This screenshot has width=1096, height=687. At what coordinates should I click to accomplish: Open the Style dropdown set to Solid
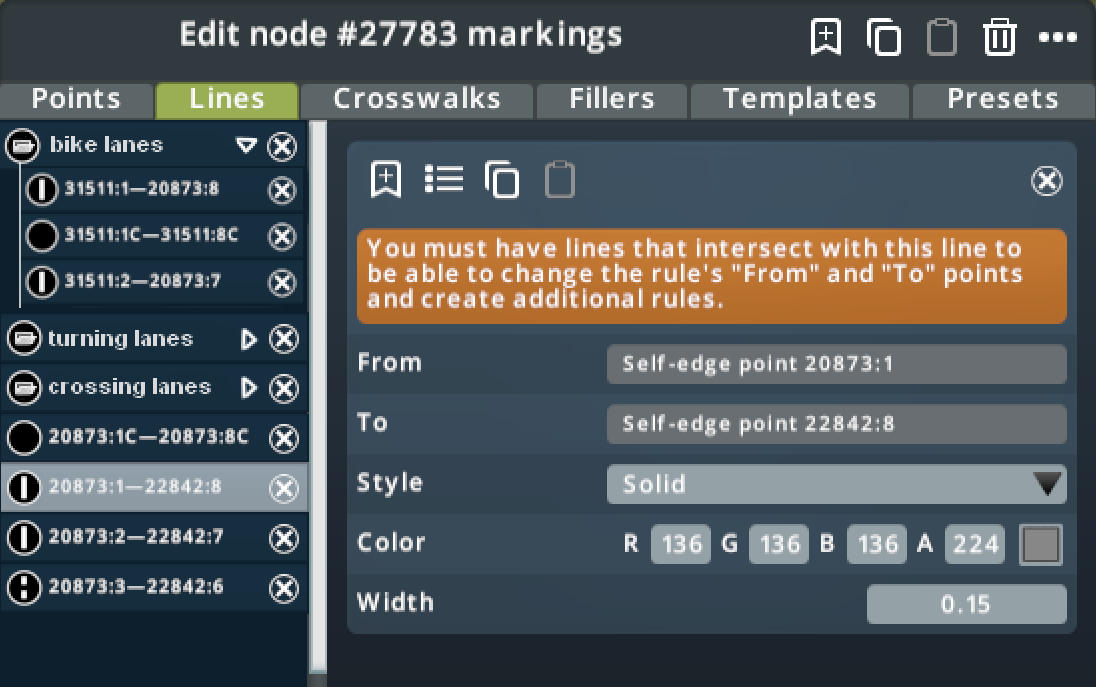(x=837, y=484)
